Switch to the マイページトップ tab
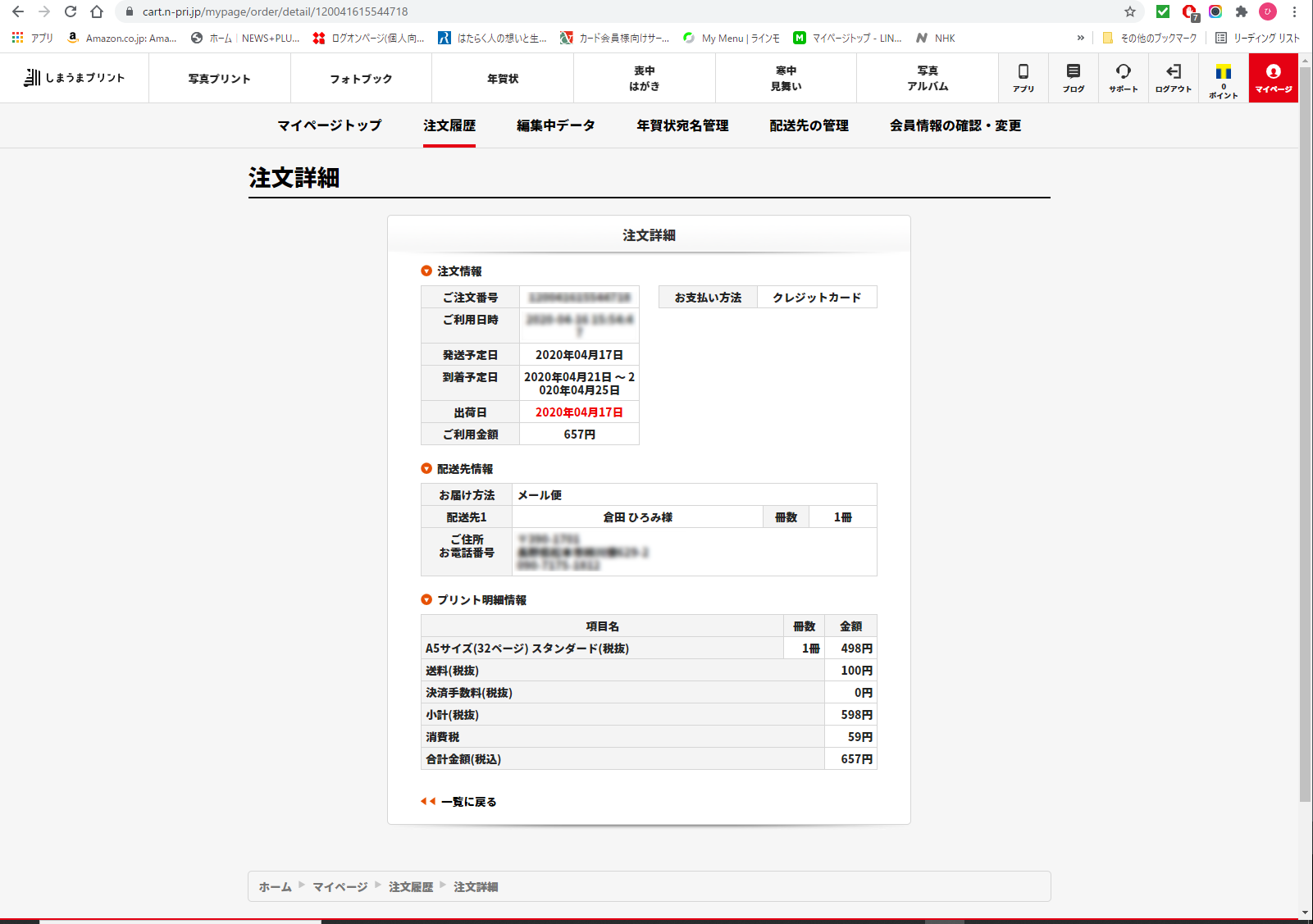 point(330,125)
